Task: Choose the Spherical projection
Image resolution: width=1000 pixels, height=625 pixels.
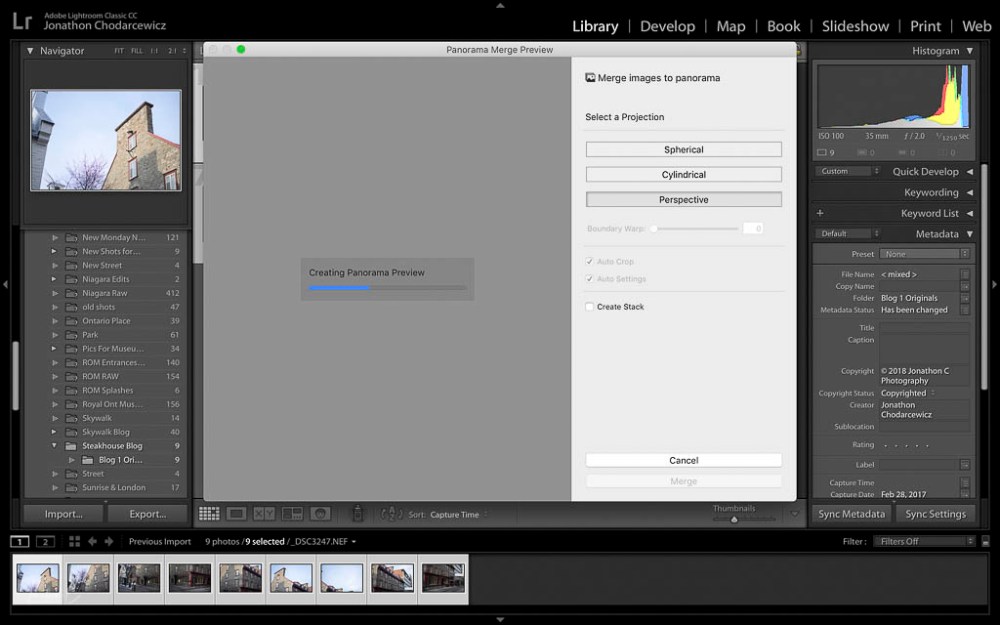Action: [683, 150]
